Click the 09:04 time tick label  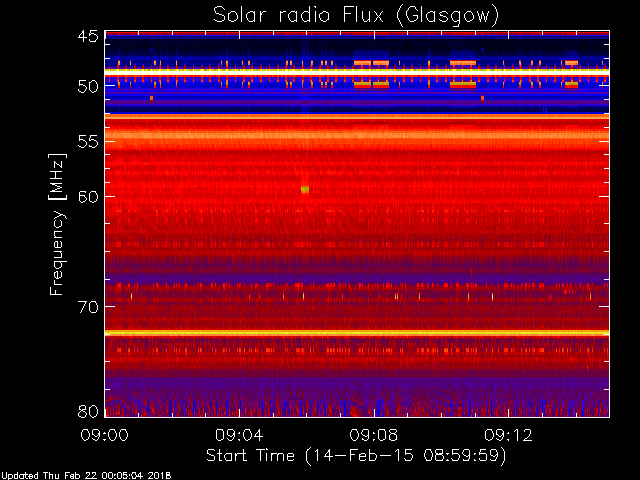pos(239,435)
